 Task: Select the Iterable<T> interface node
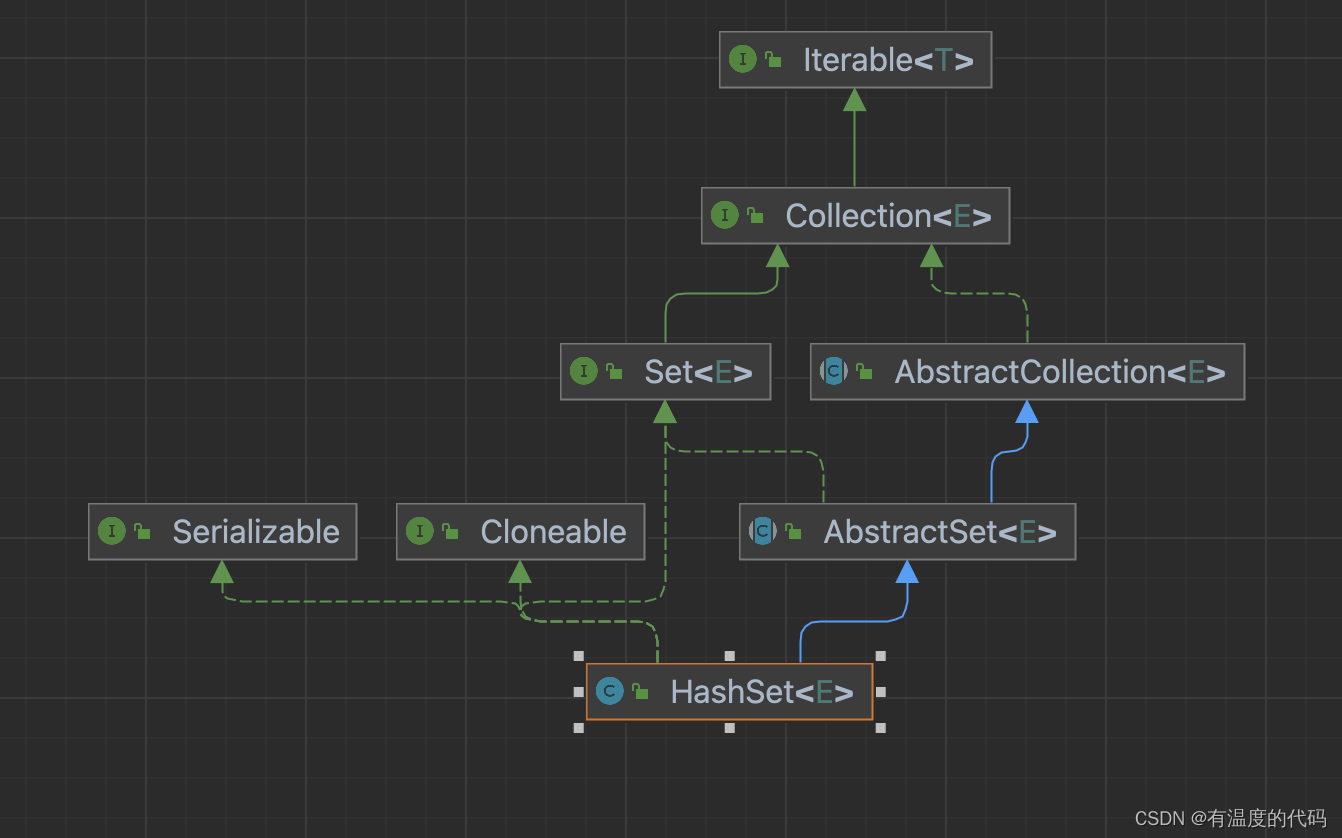click(x=855, y=60)
